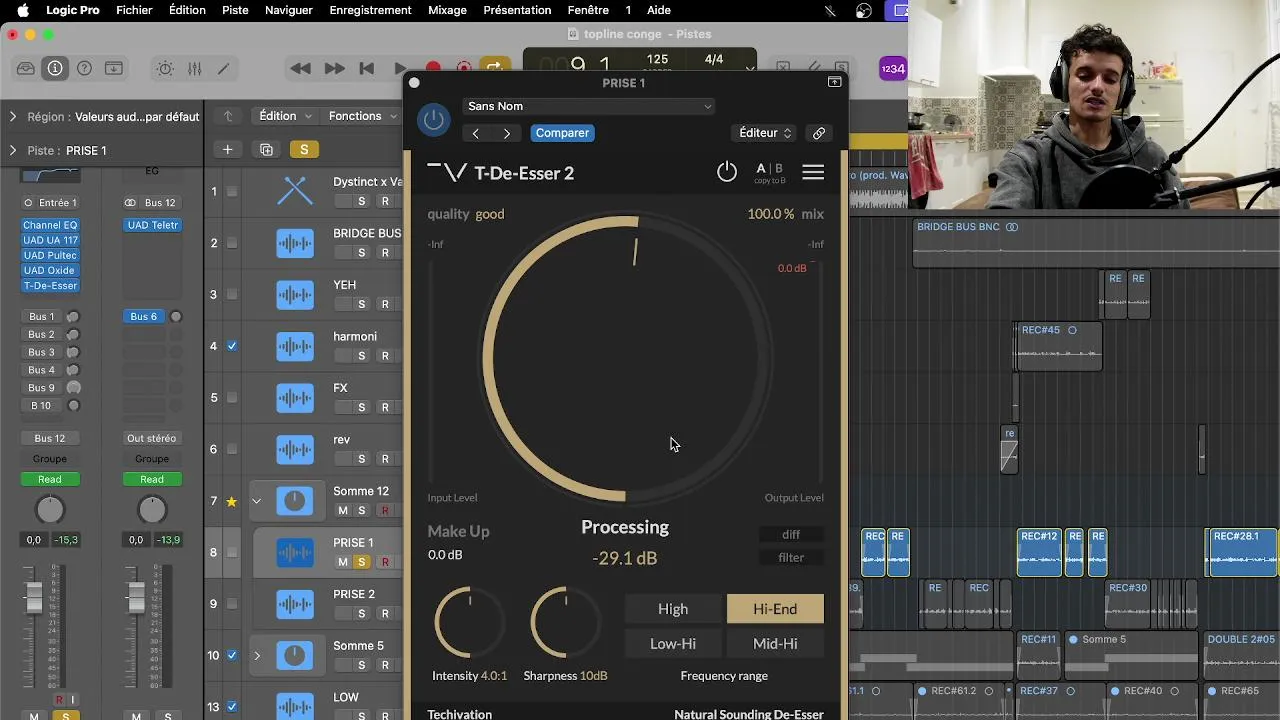
Task: Toggle plugin bypass power button in header
Action: 434,120
